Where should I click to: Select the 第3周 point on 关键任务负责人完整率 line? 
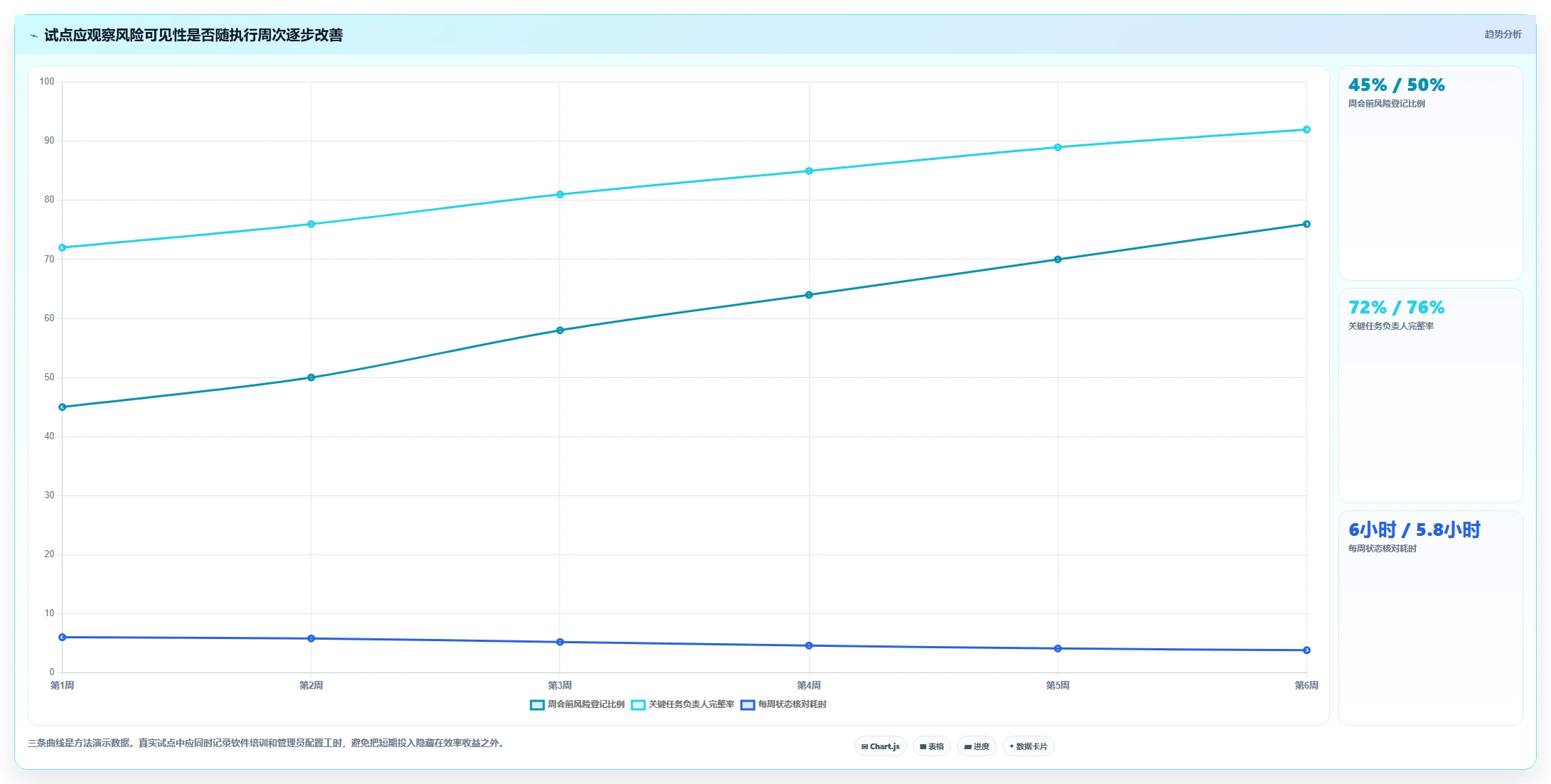560,194
